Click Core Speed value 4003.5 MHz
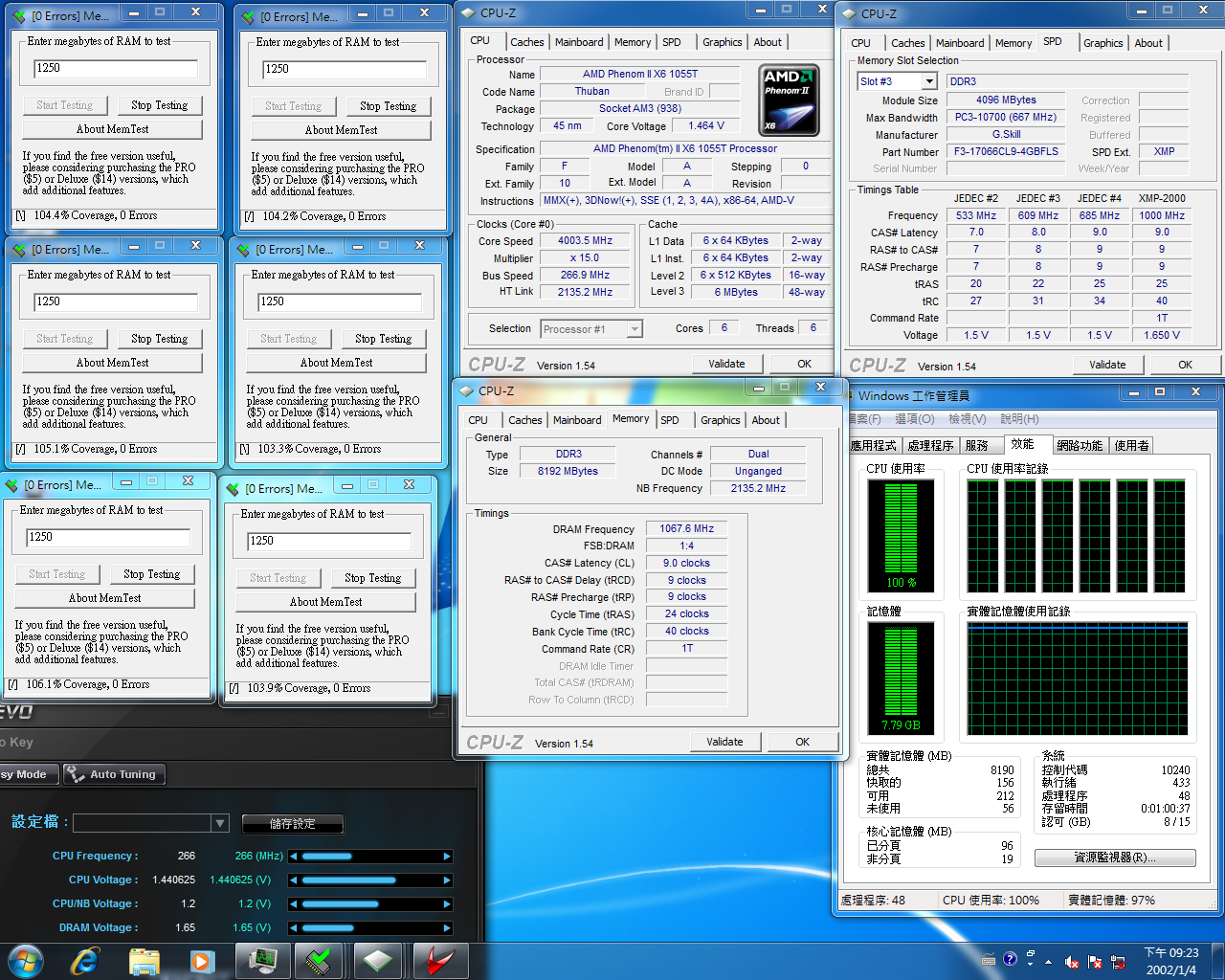This screenshot has height=980, width=1225. click(585, 241)
